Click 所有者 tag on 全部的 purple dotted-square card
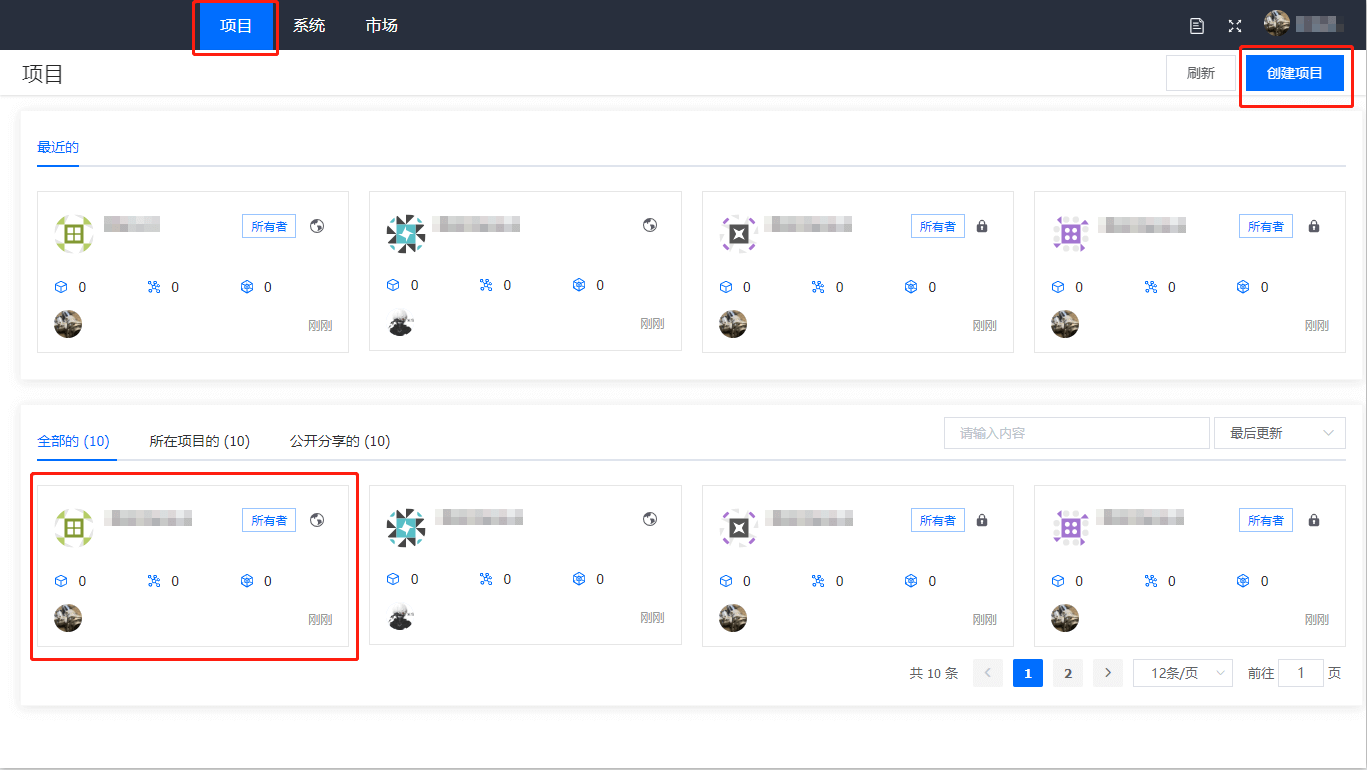The height and width of the screenshot is (770, 1367). coord(1266,521)
